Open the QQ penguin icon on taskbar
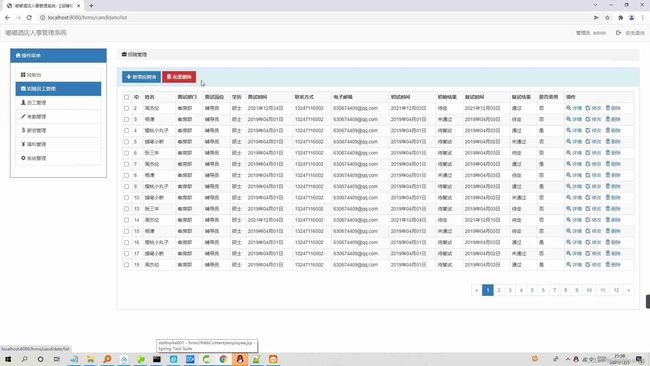Screen dimensions: 650x366 240,359
